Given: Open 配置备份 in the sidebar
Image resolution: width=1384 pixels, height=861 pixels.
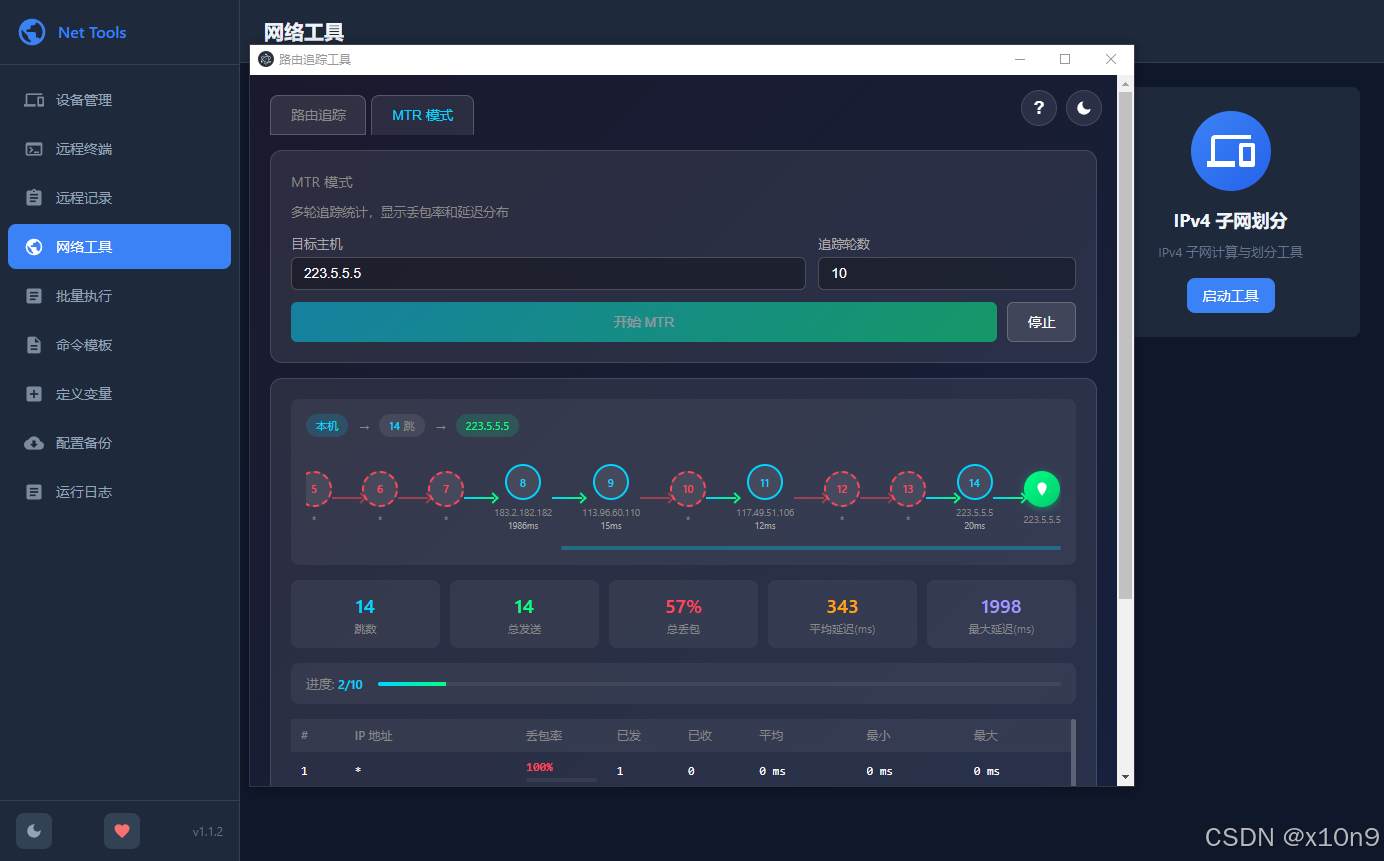Looking at the screenshot, I should pyautogui.click(x=119, y=443).
